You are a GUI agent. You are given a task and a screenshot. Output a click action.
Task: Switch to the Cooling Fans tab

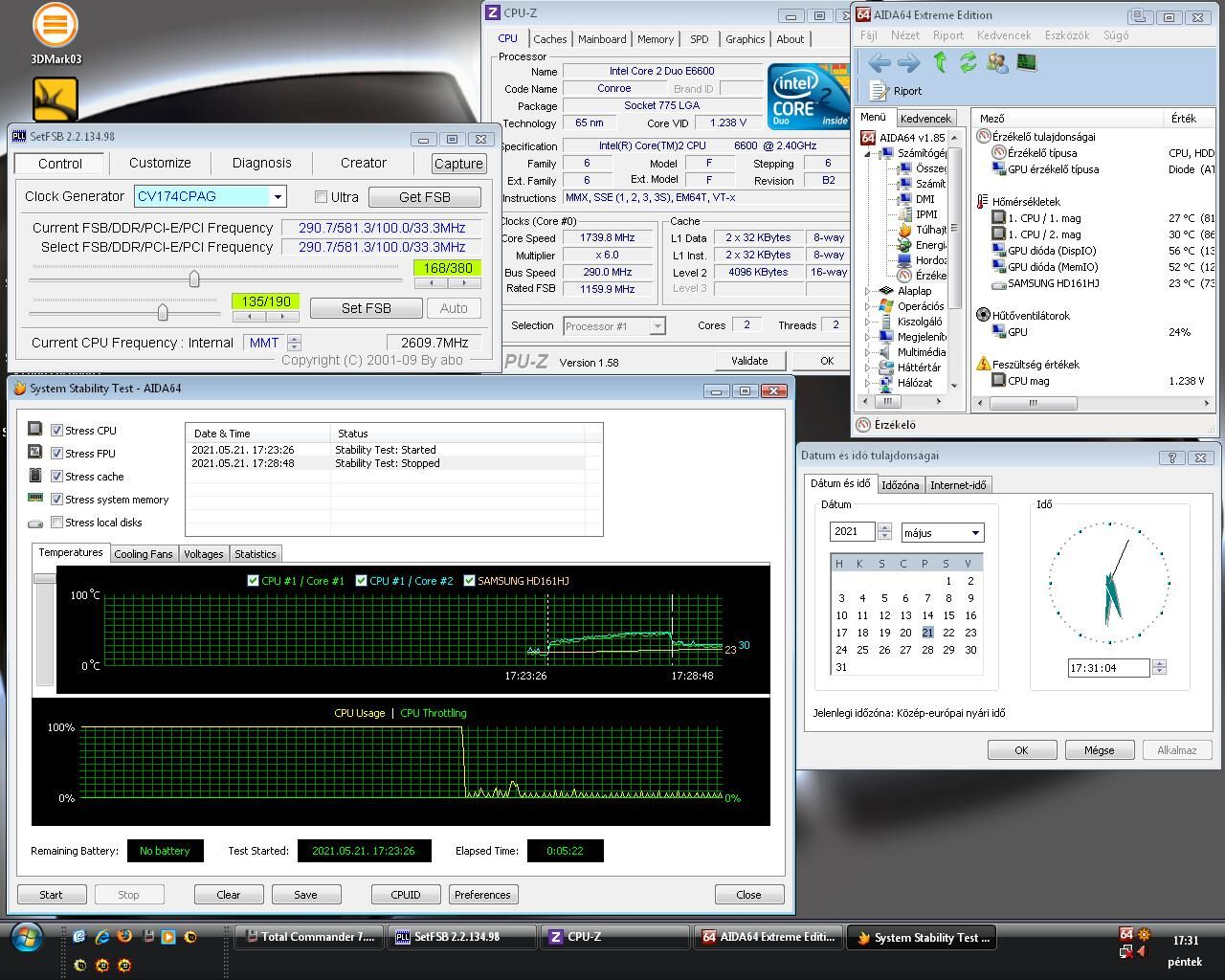click(144, 554)
